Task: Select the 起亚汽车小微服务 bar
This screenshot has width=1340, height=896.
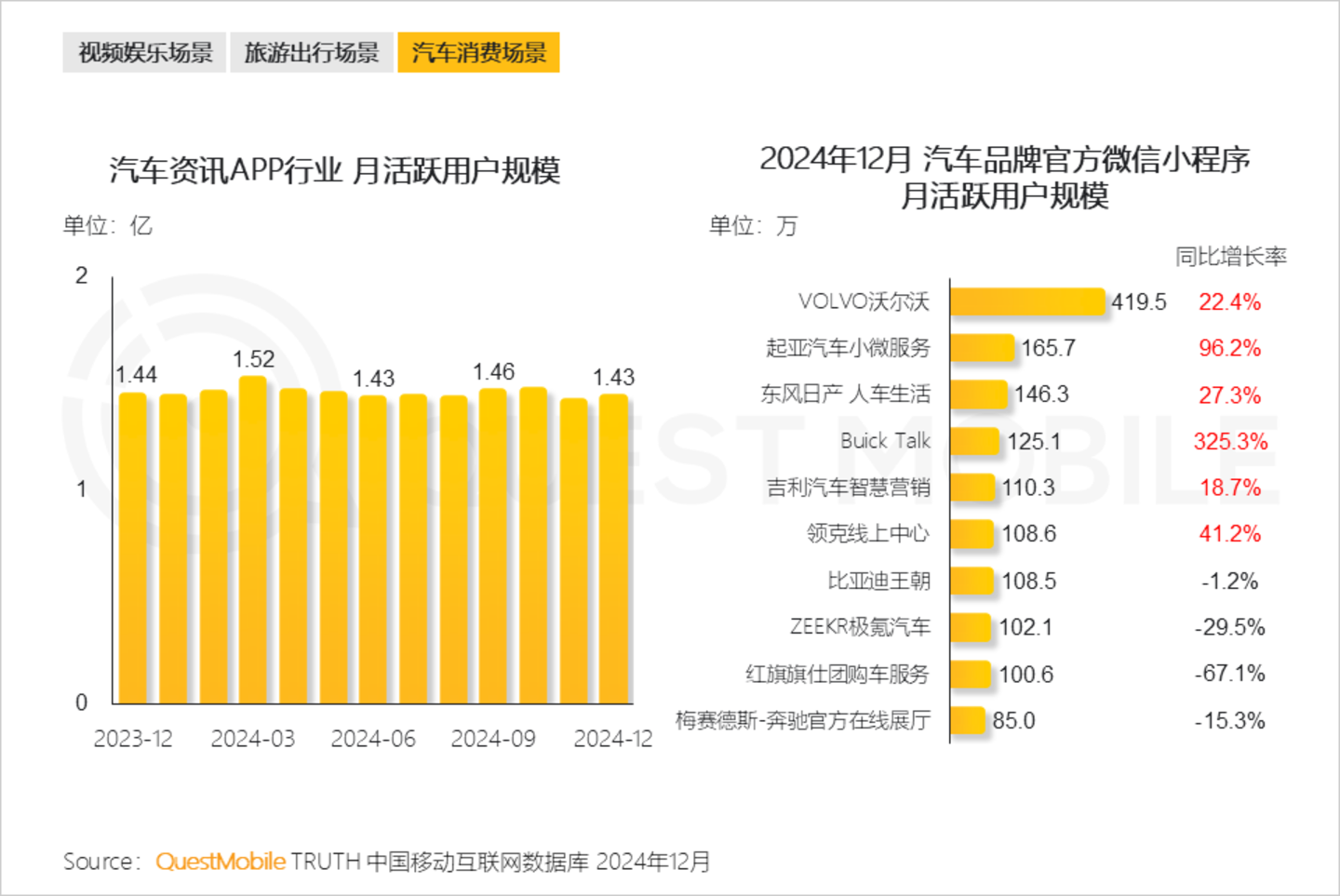Action: click(x=982, y=348)
